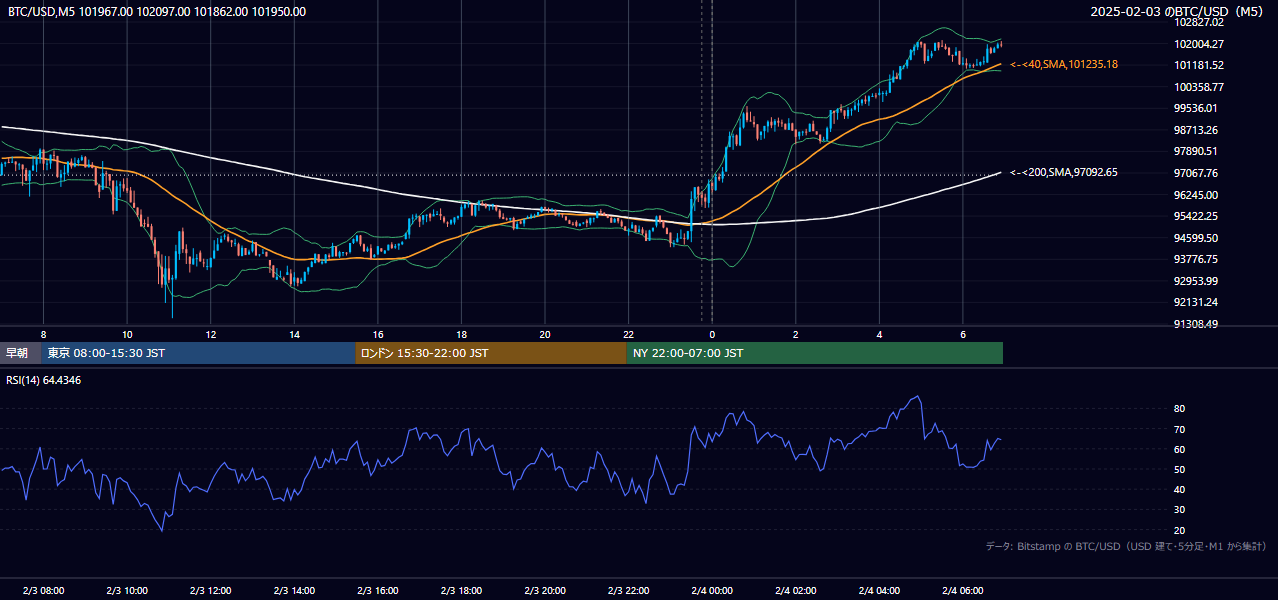The image size is (1278, 600).
Task: Click the 2/3 08:00 date label
Action: pyautogui.click(x=43, y=590)
